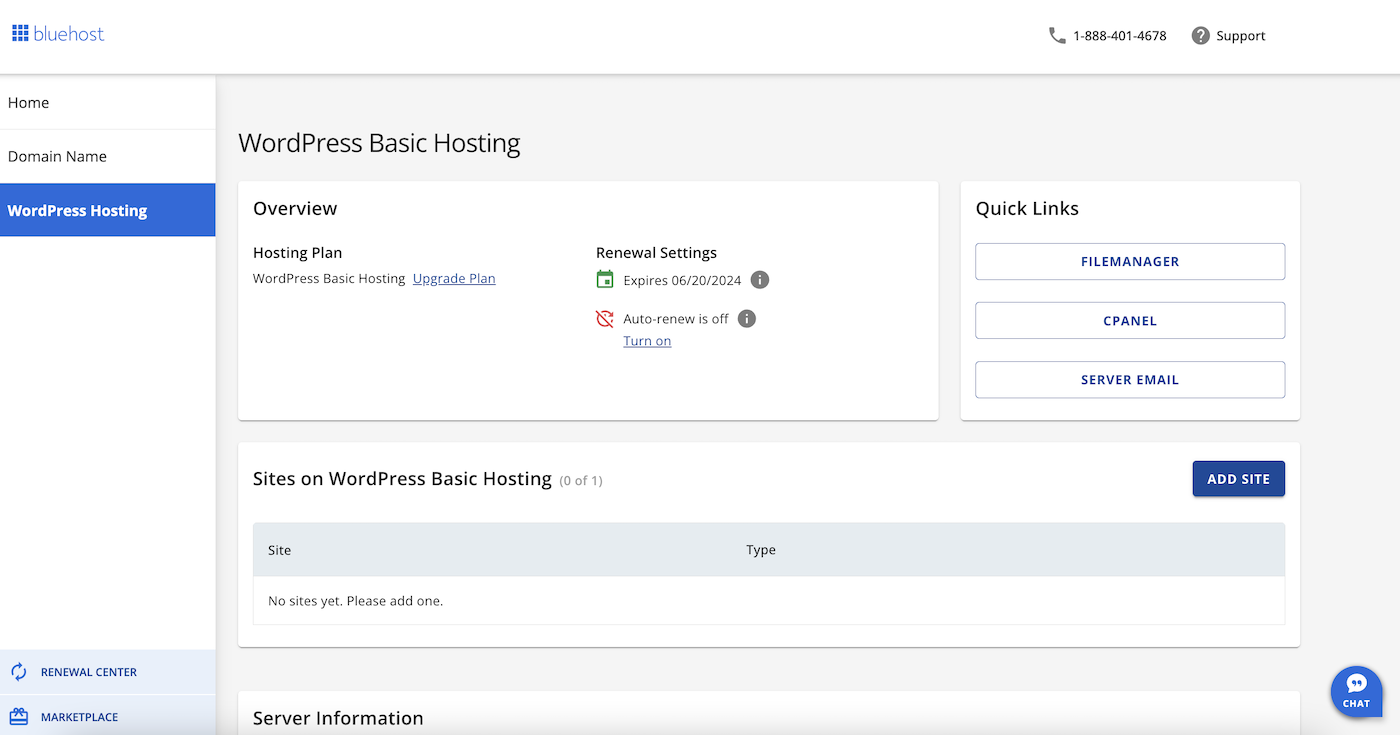The width and height of the screenshot is (1400, 735).
Task: Click the 'Expires 06/20/2024' text
Action: coord(682,280)
